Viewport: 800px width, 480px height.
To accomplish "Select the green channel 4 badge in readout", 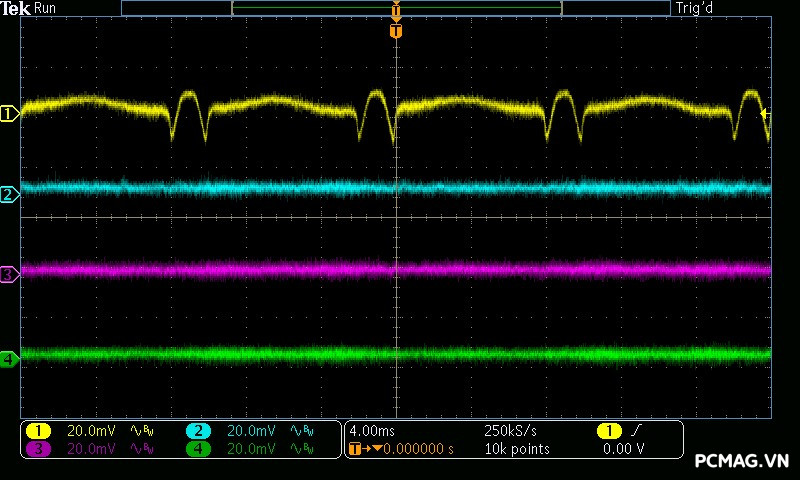I will tap(198, 449).
